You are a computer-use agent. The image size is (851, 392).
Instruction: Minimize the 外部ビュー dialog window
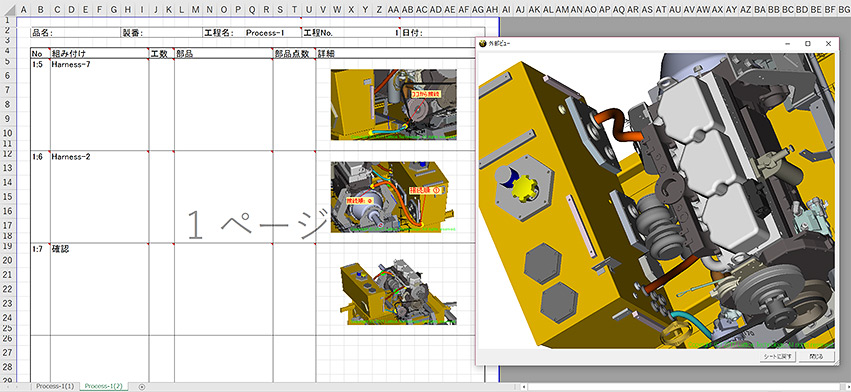788,43
